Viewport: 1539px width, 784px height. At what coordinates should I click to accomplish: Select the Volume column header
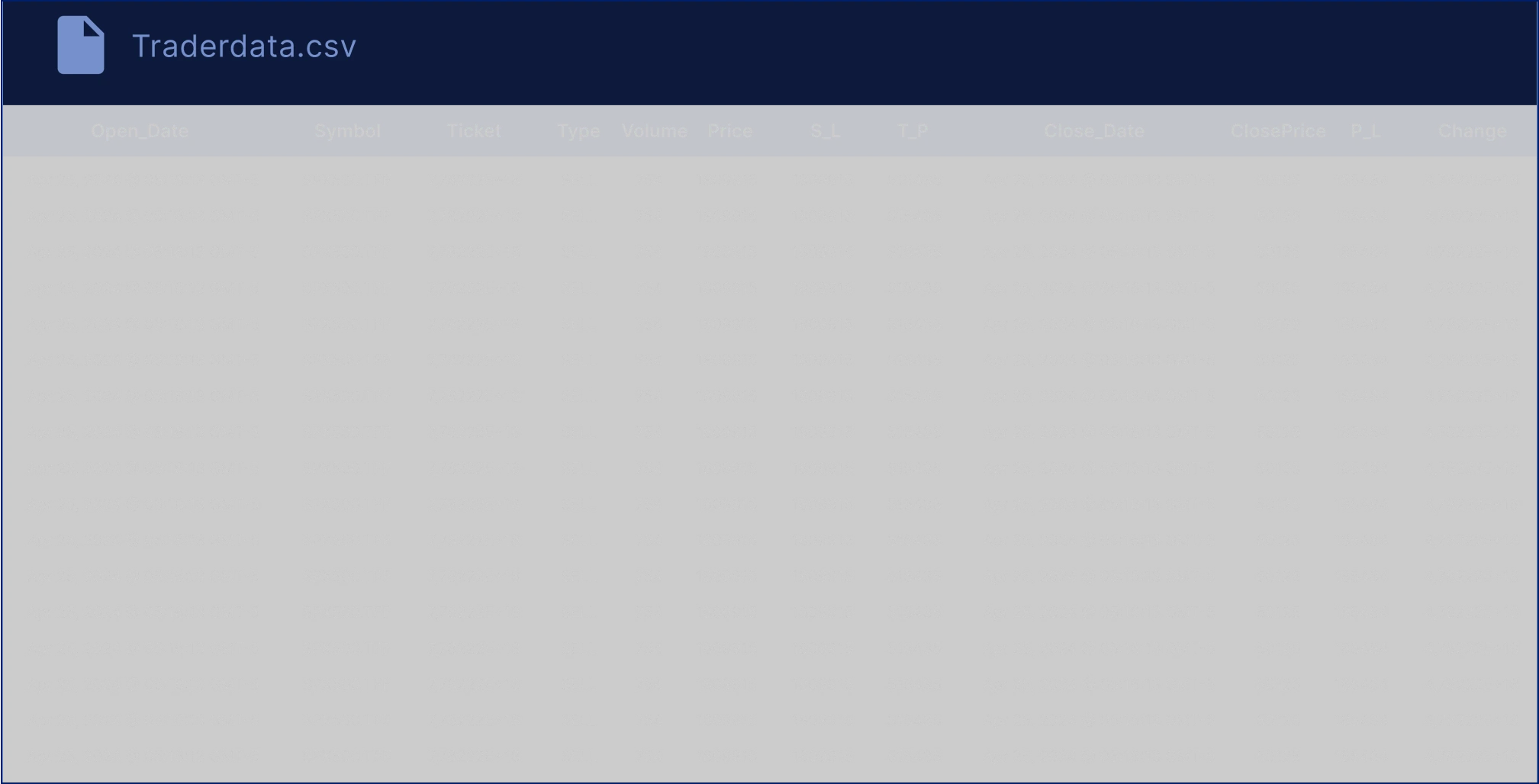(x=655, y=131)
